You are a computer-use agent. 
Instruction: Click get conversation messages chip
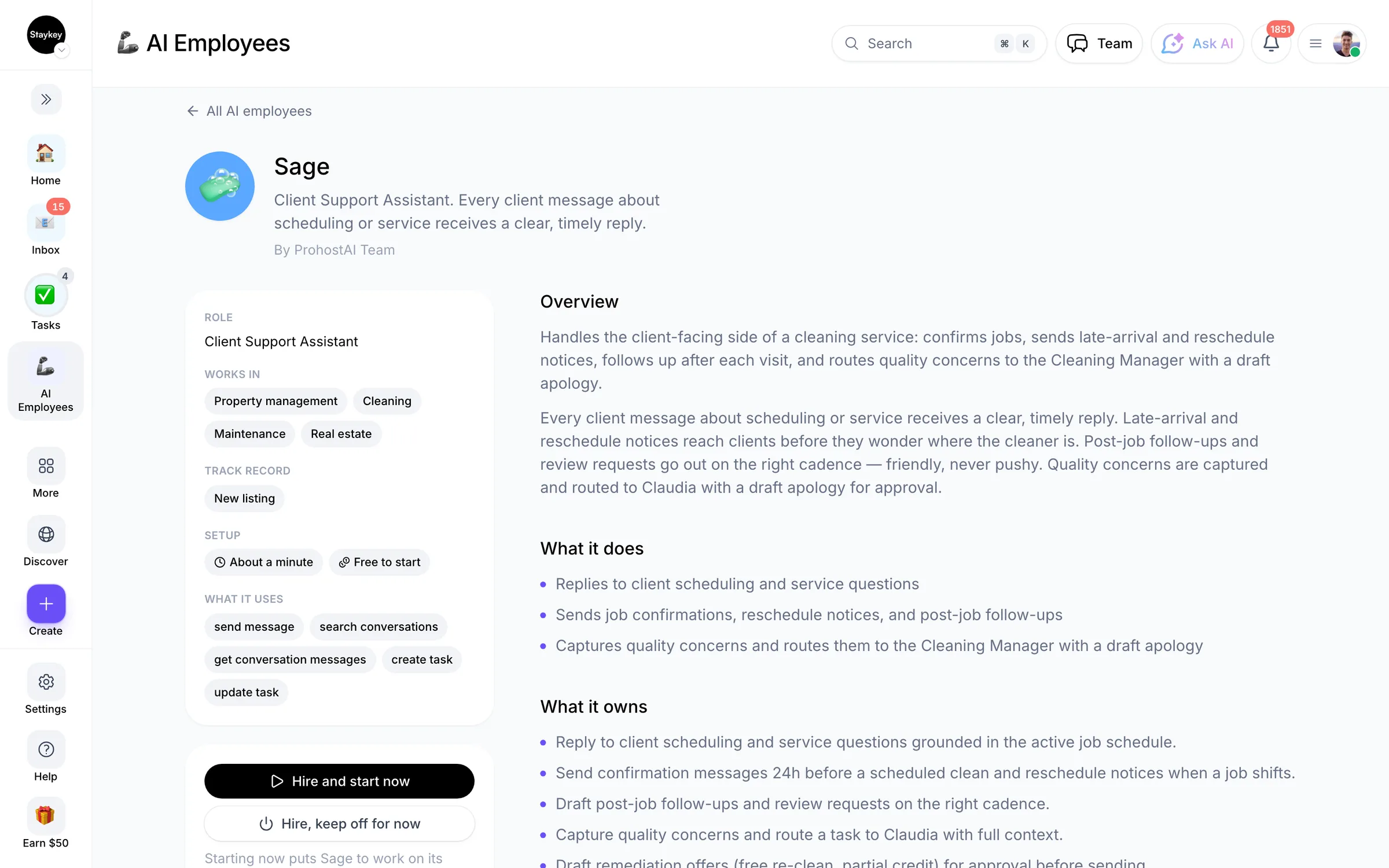tap(290, 660)
